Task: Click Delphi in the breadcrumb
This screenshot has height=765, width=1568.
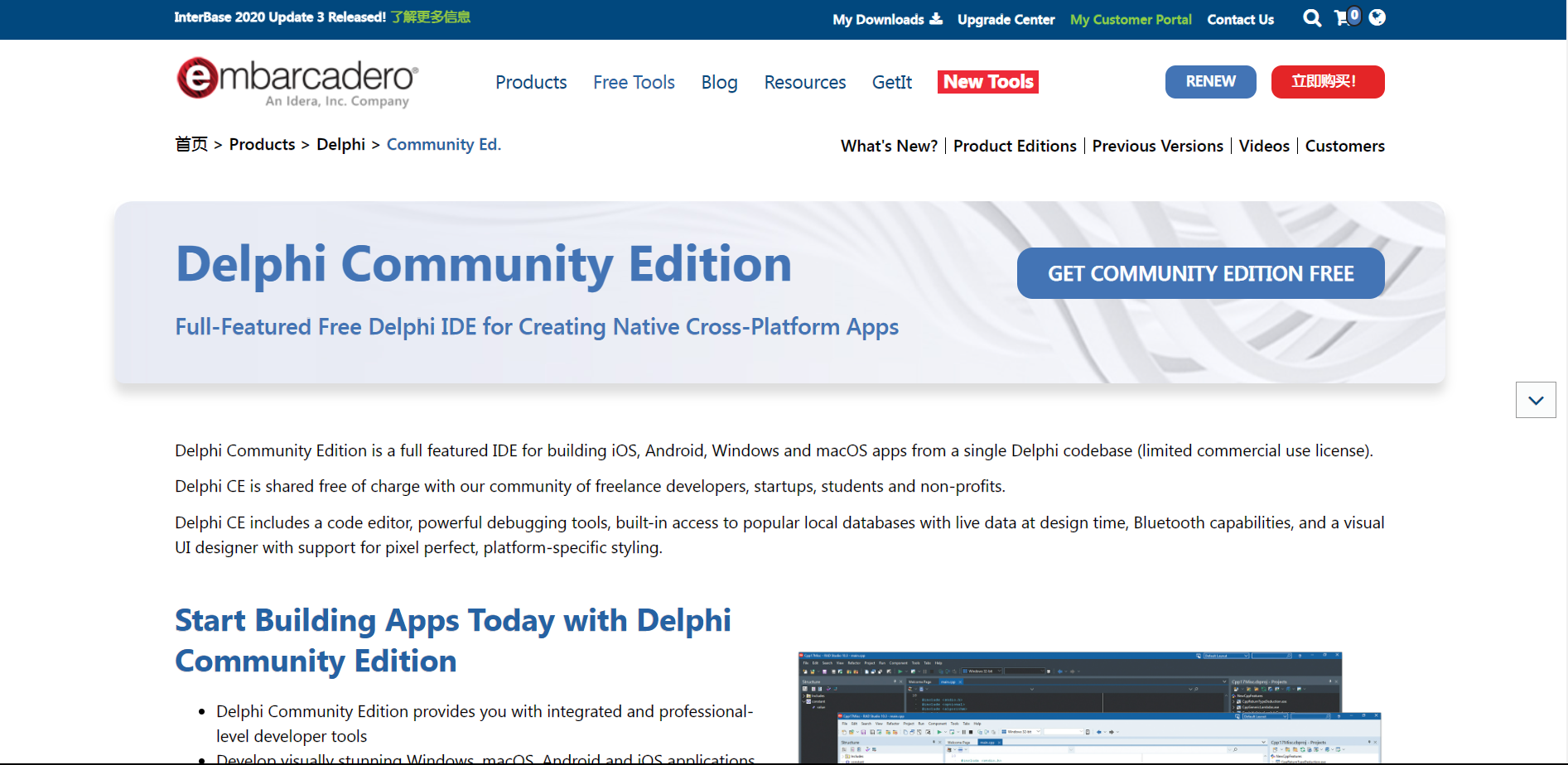Action: [x=340, y=144]
